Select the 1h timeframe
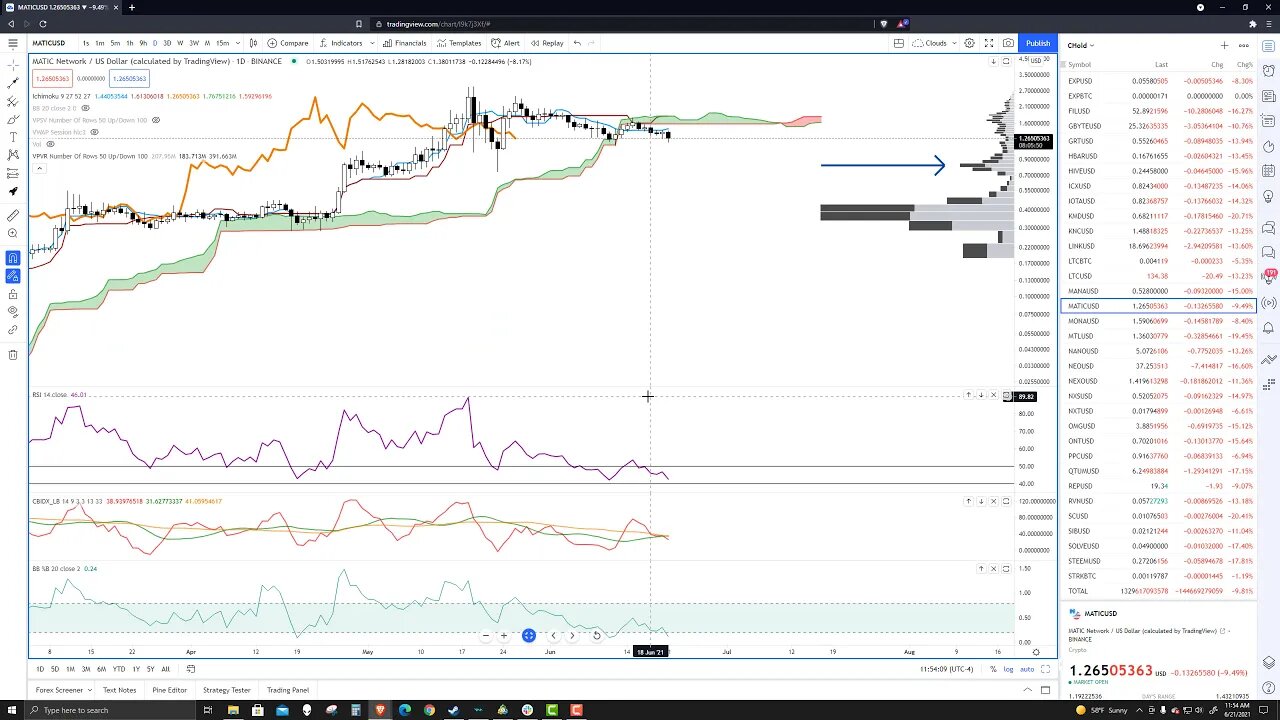Image resolution: width=1280 pixels, height=720 pixels. point(129,43)
